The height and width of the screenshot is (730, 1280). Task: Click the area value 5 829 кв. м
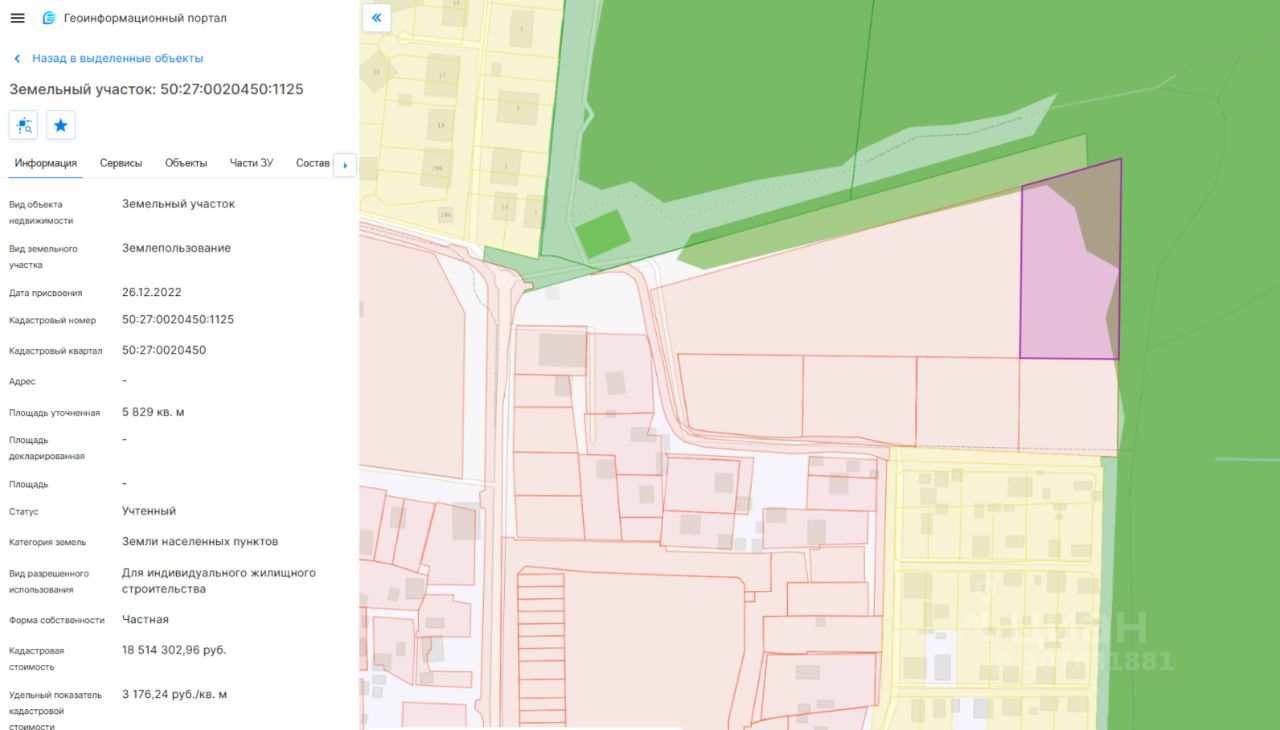[153, 412]
